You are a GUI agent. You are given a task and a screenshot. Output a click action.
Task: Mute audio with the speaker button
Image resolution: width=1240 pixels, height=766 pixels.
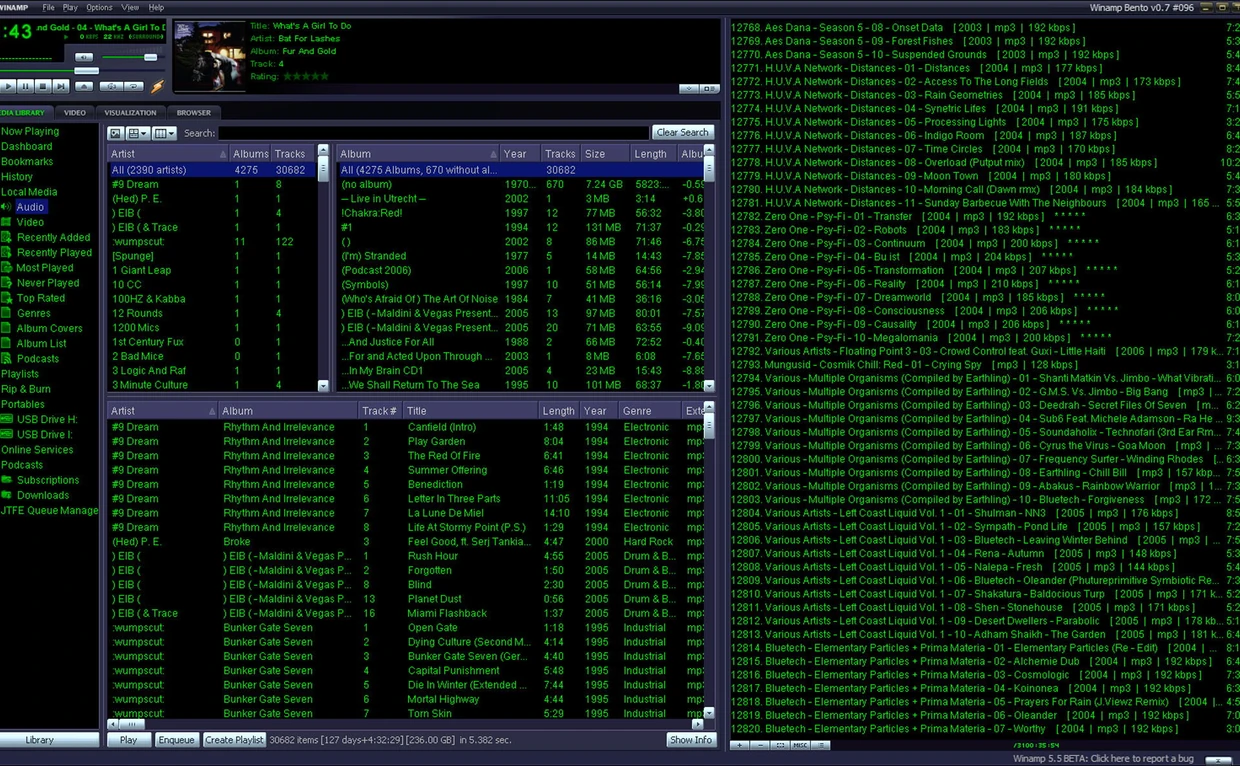84,57
